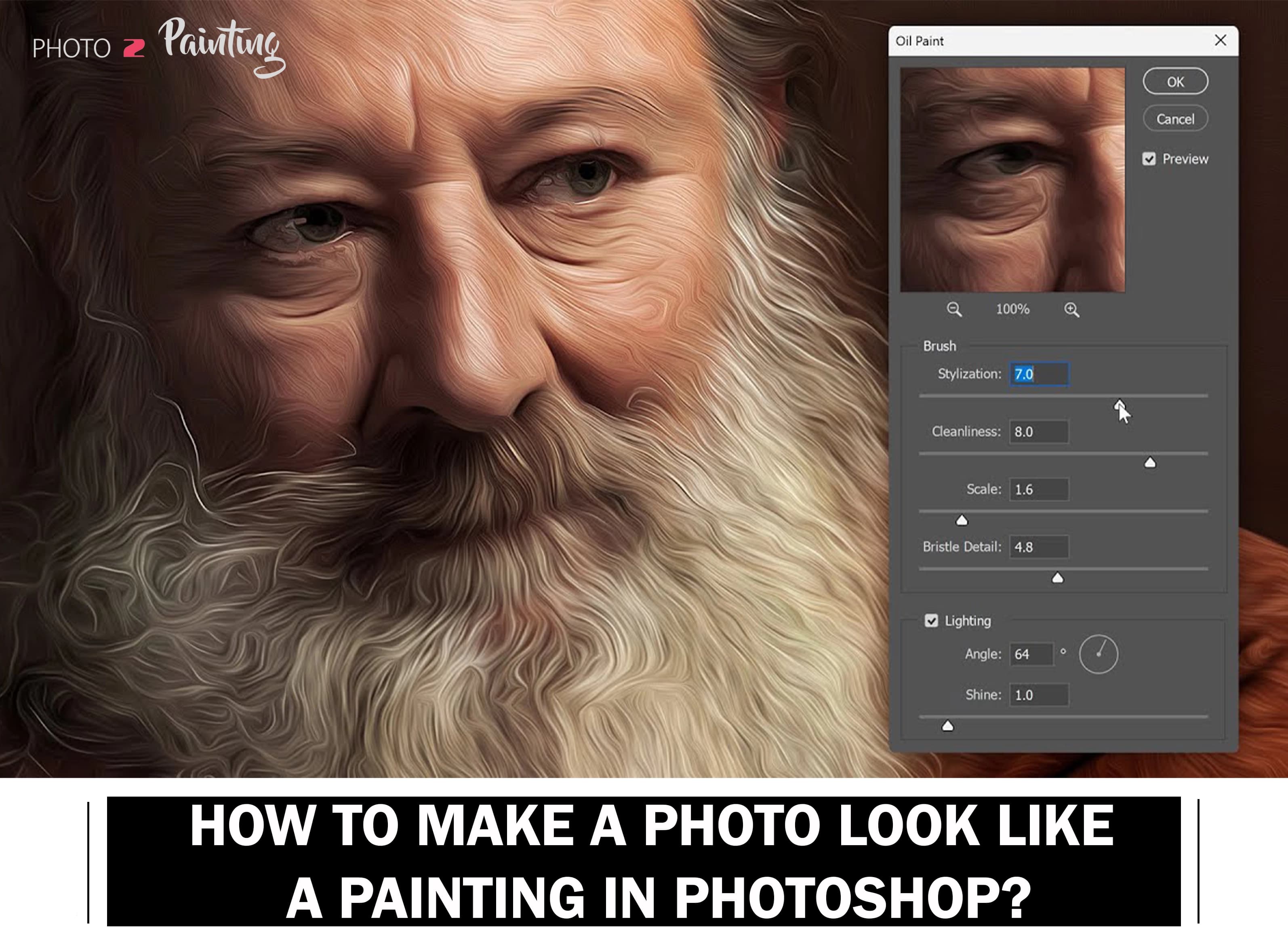Click the zoom out magnifier icon
Image resolution: width=1288 pixels, height=951 pixels.
tap(955, 309)
